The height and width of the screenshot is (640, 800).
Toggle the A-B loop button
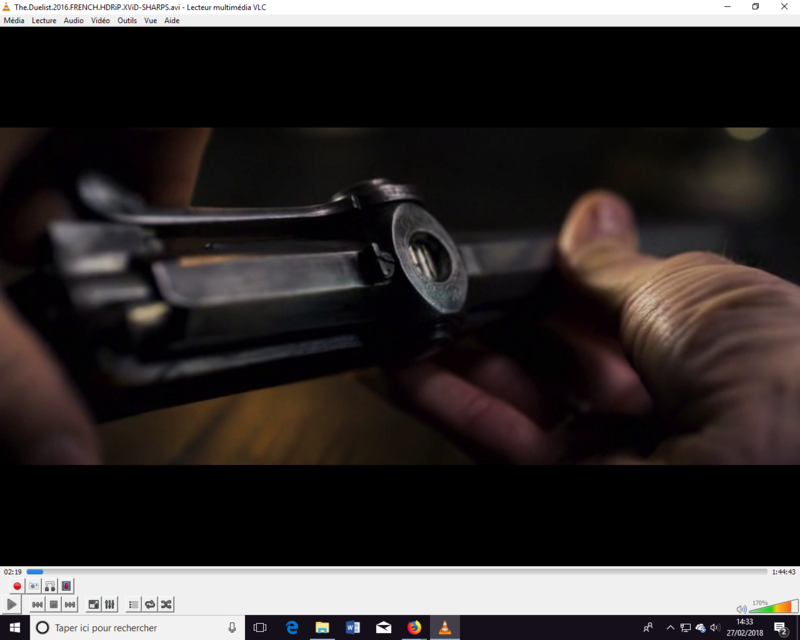point(49,586)
